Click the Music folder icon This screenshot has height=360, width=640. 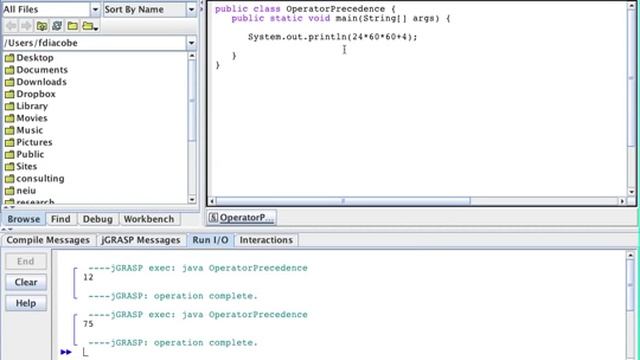[9, 131]
